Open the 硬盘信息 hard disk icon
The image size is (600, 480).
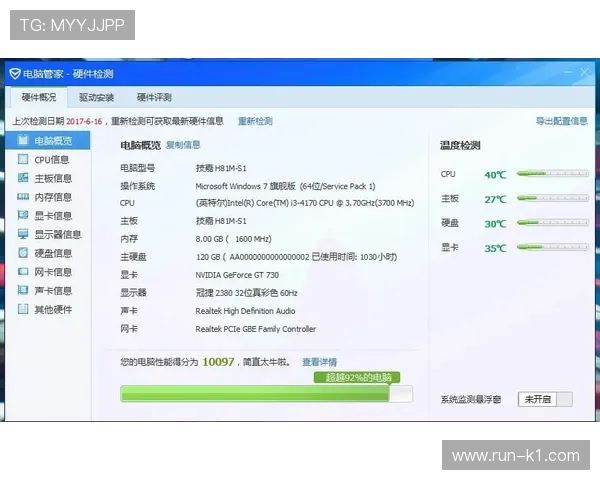pos(23,253)
